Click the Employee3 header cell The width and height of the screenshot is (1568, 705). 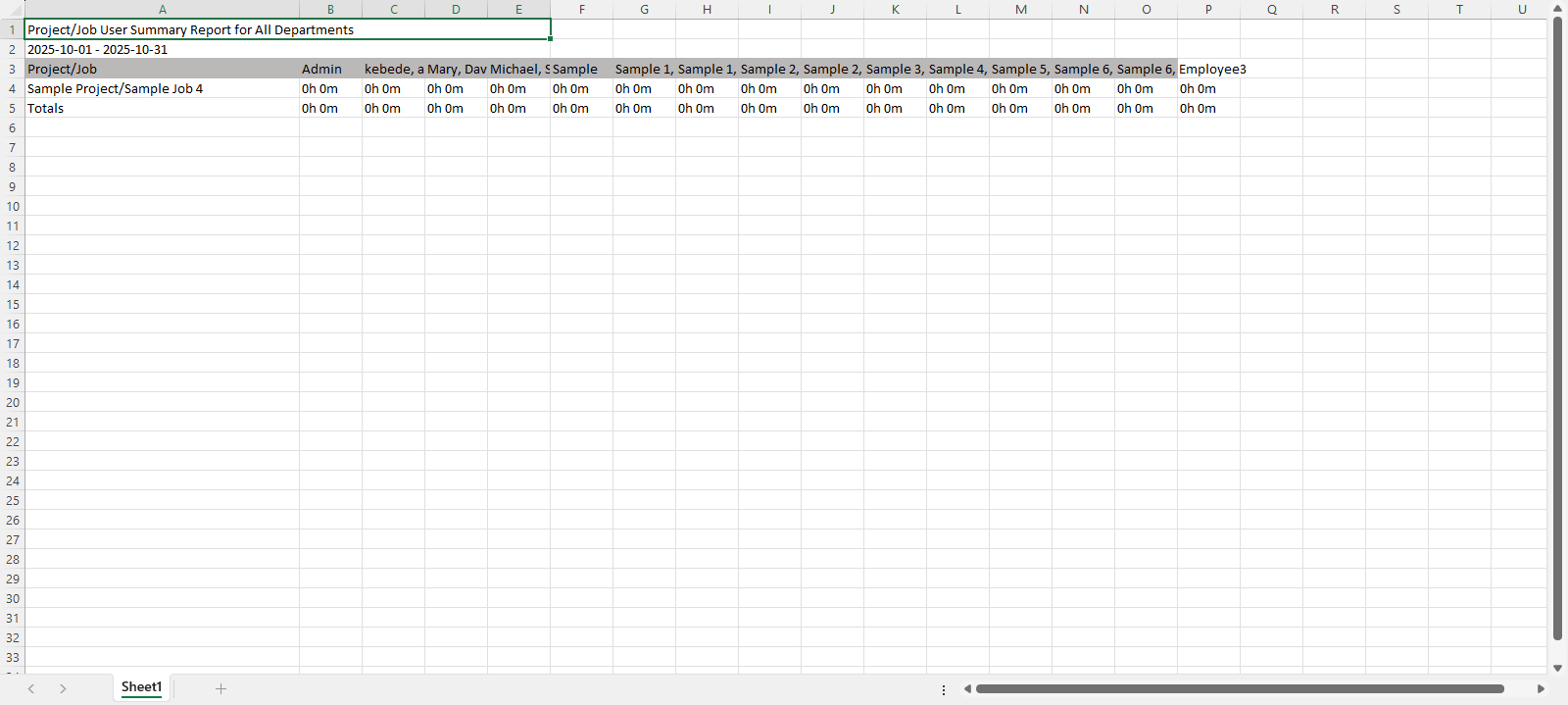(1209, 70)
